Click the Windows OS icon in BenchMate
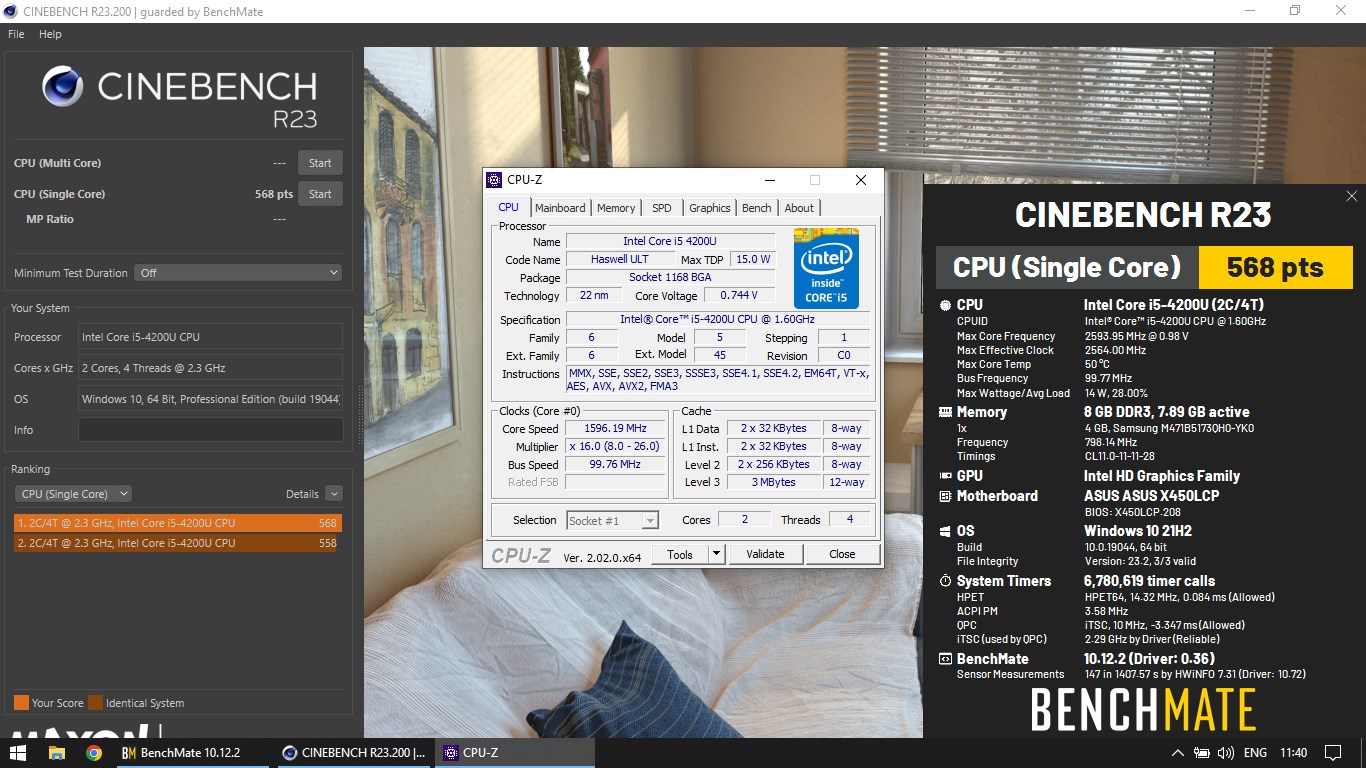Image resolution: width=1366 pixels, height=768 pixels. pos(945,531)
